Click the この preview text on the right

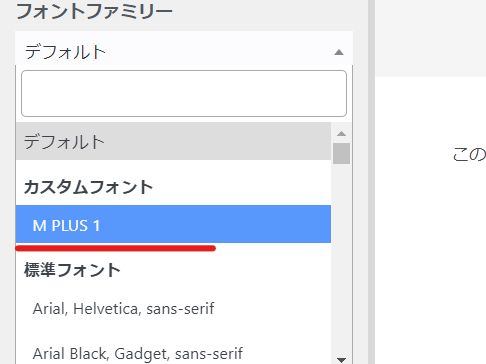pos(469,155)
